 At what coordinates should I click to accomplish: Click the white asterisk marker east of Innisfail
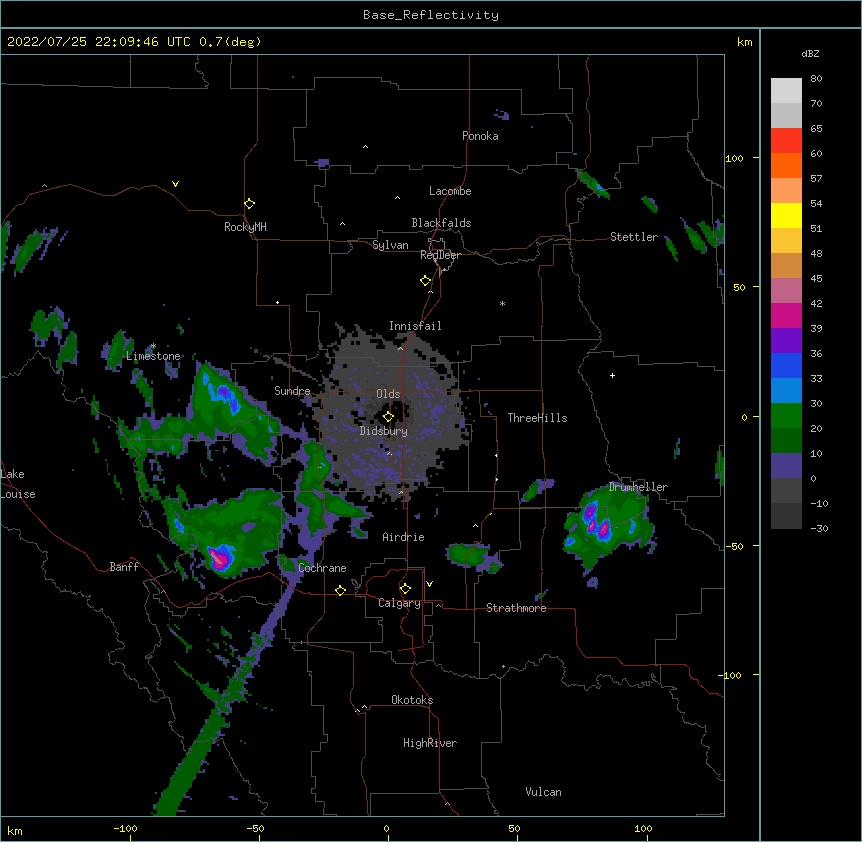point(502,303)
